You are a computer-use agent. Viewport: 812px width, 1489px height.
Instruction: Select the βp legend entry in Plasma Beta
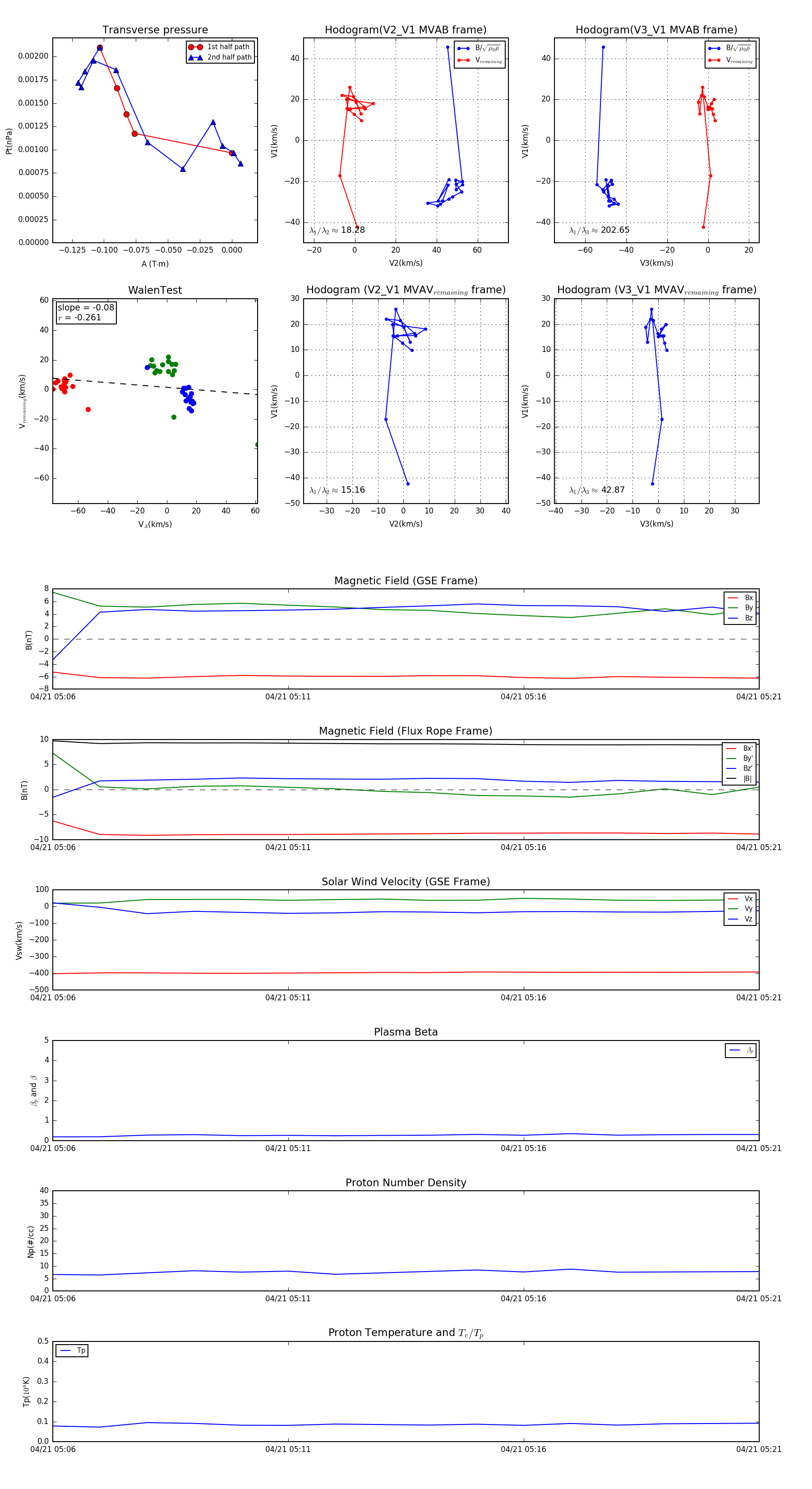(741, 1050)
